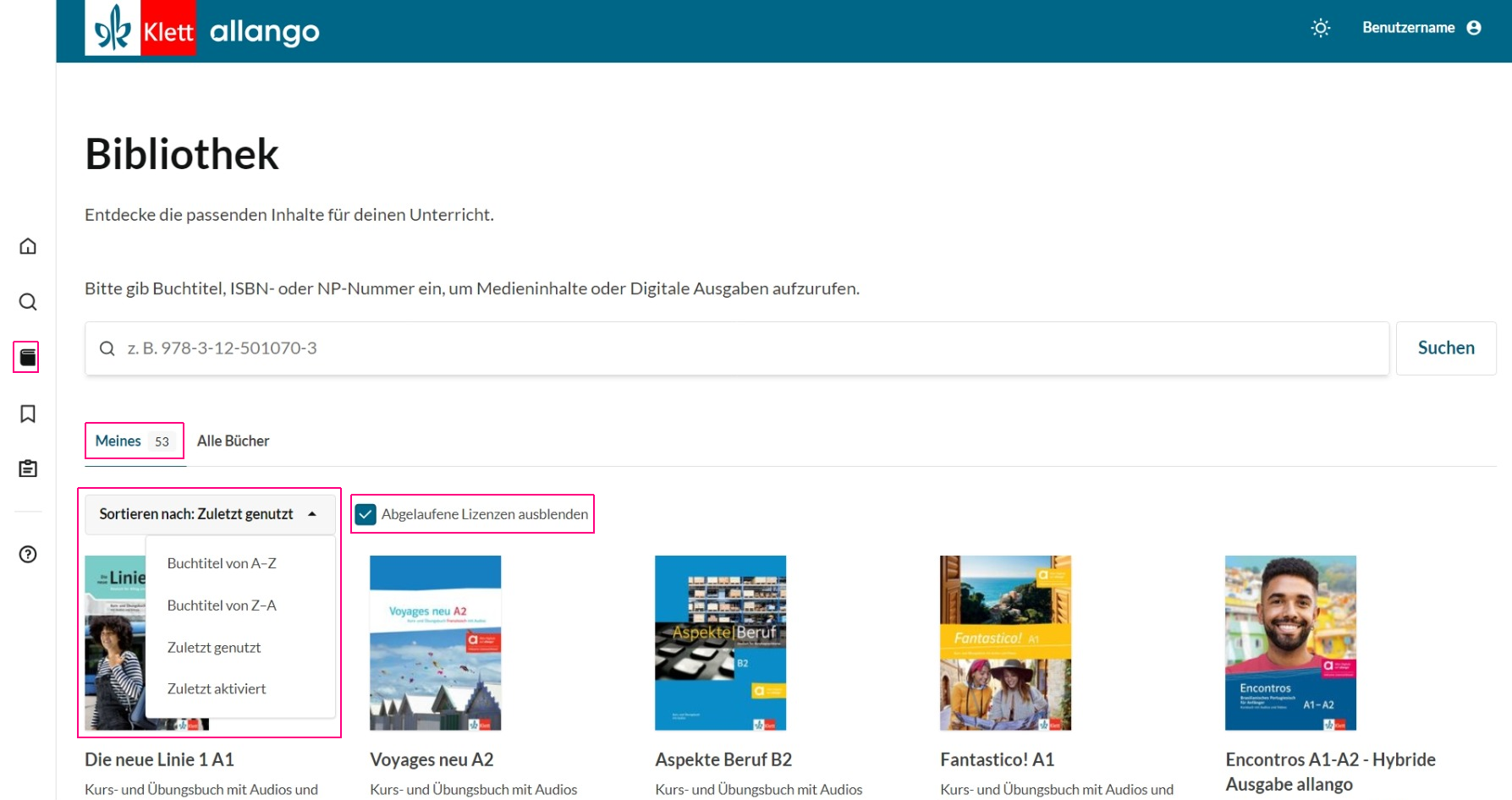Switch to the 'Alle Bücher' tab

(234, 441)
